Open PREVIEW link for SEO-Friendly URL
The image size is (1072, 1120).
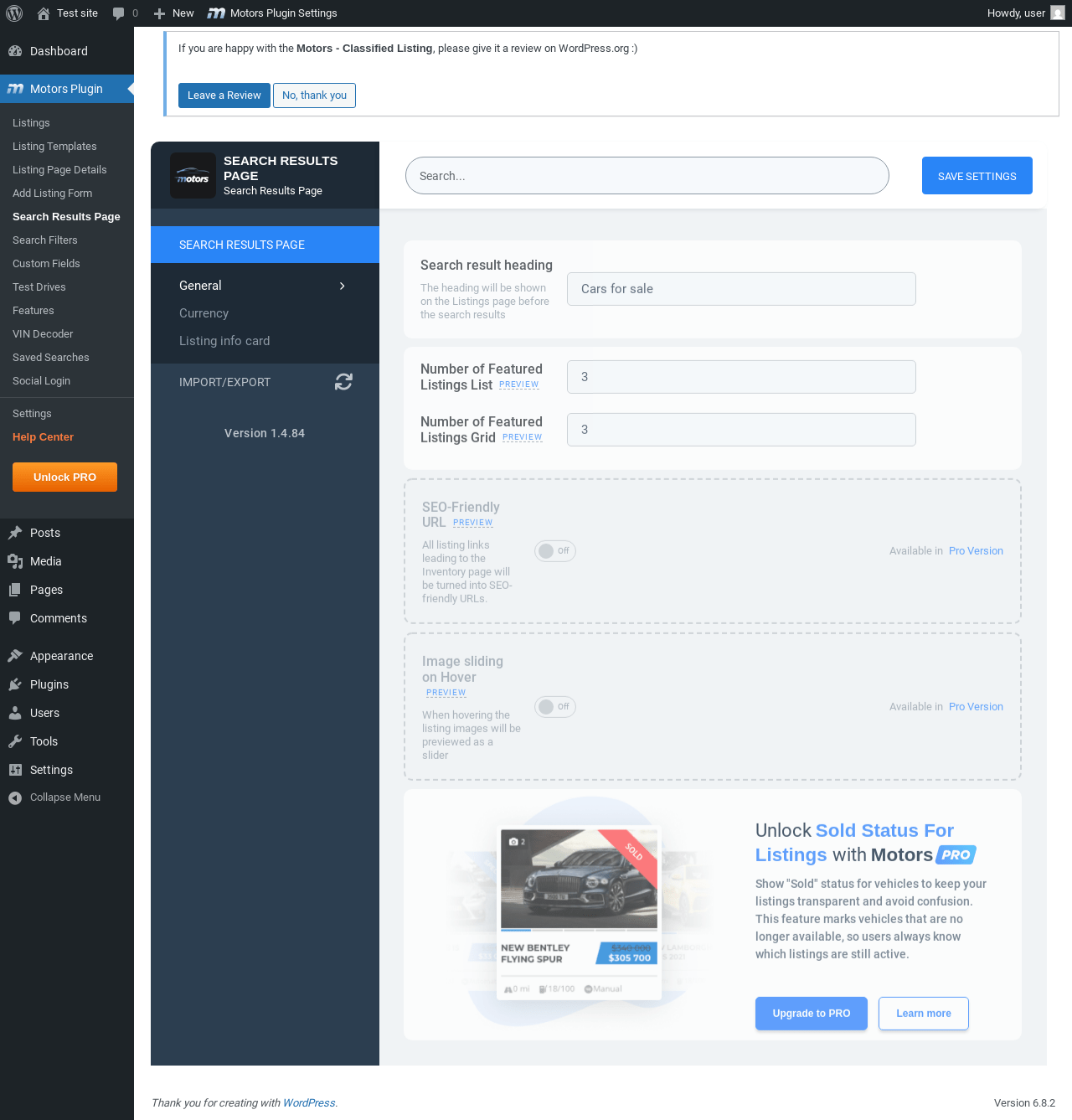tap(473, 523)
